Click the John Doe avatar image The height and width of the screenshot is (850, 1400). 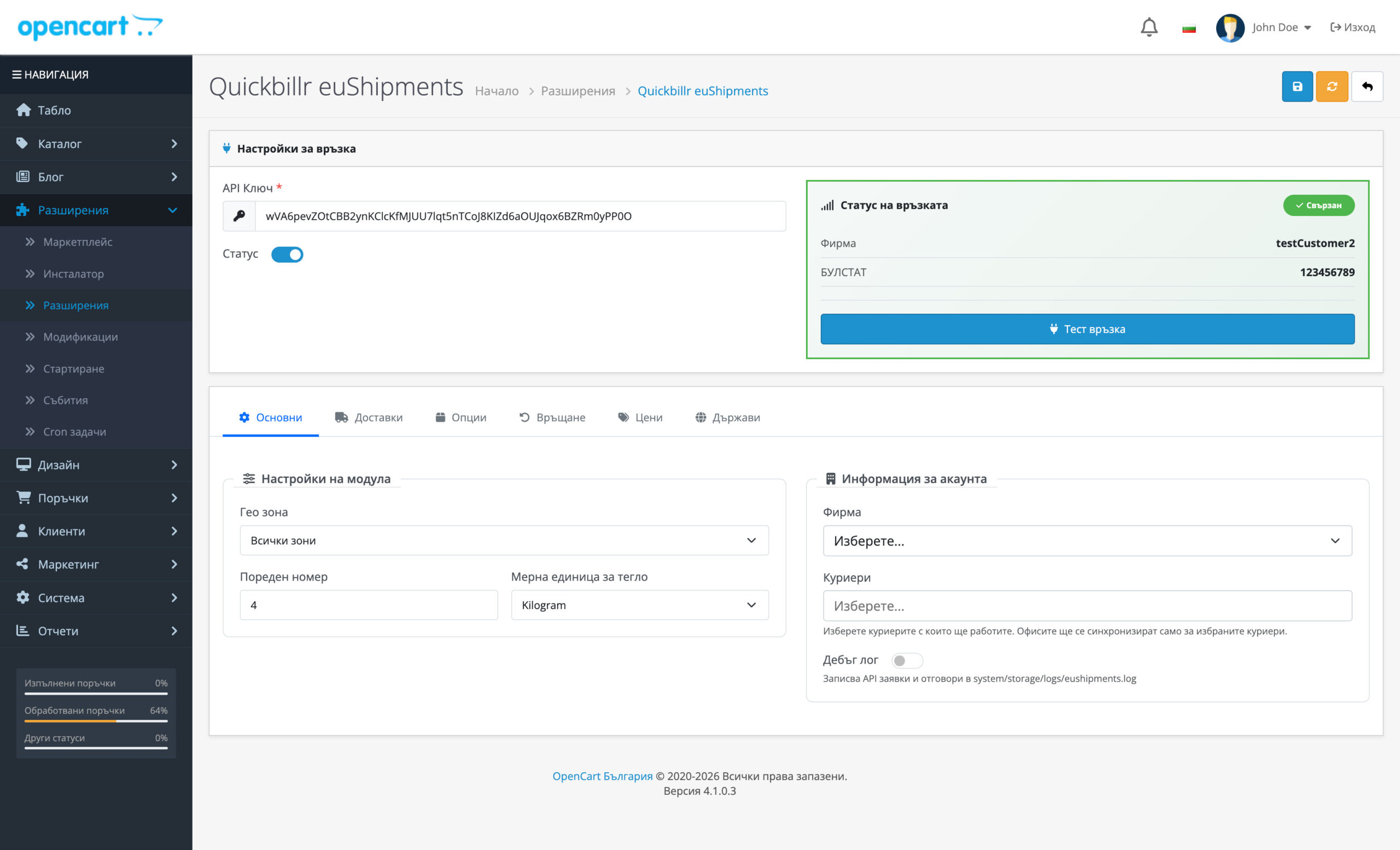pos(1229,27)
